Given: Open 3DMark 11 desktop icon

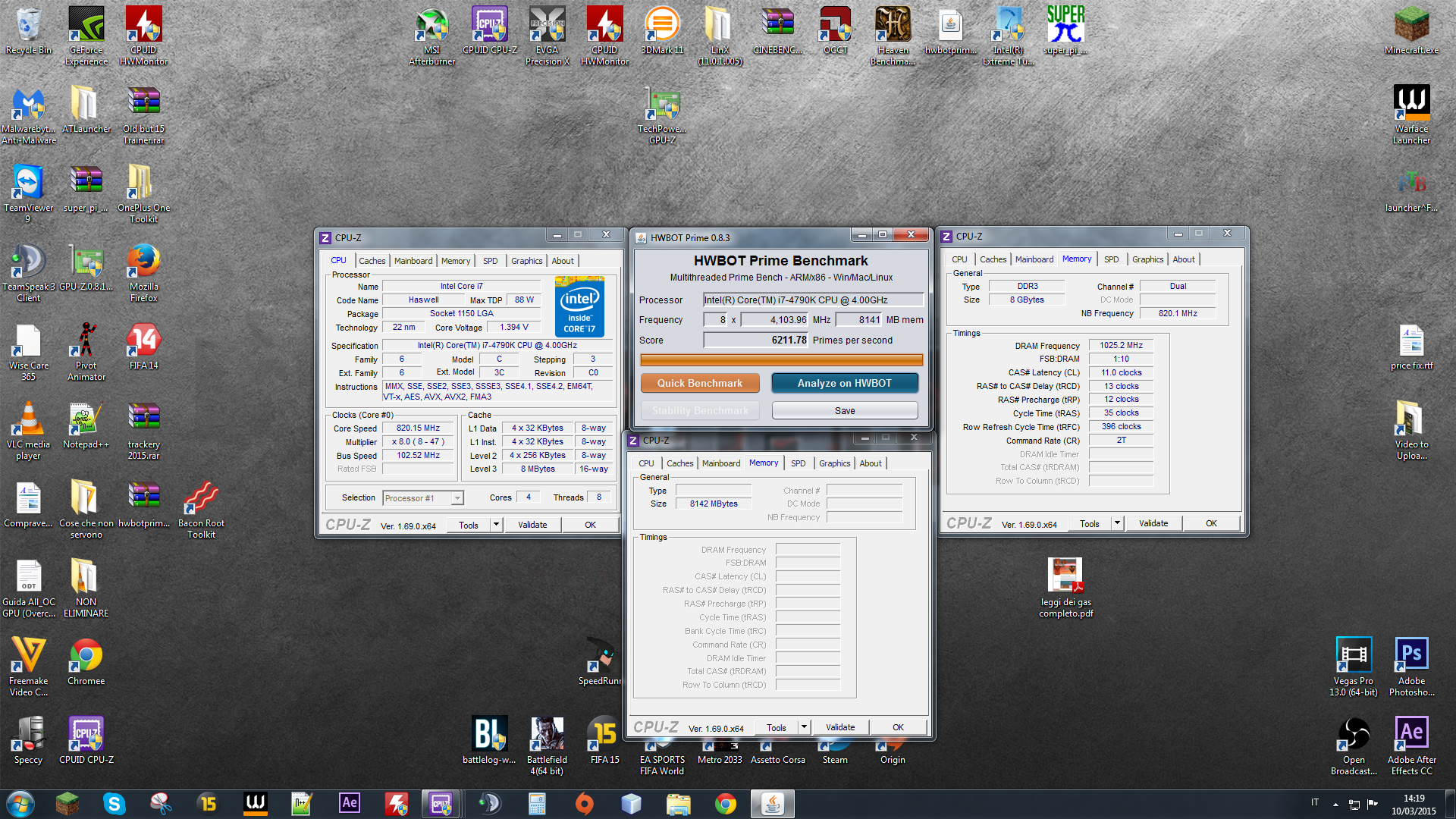Looking at the screenshot, I should click(662, 31).
